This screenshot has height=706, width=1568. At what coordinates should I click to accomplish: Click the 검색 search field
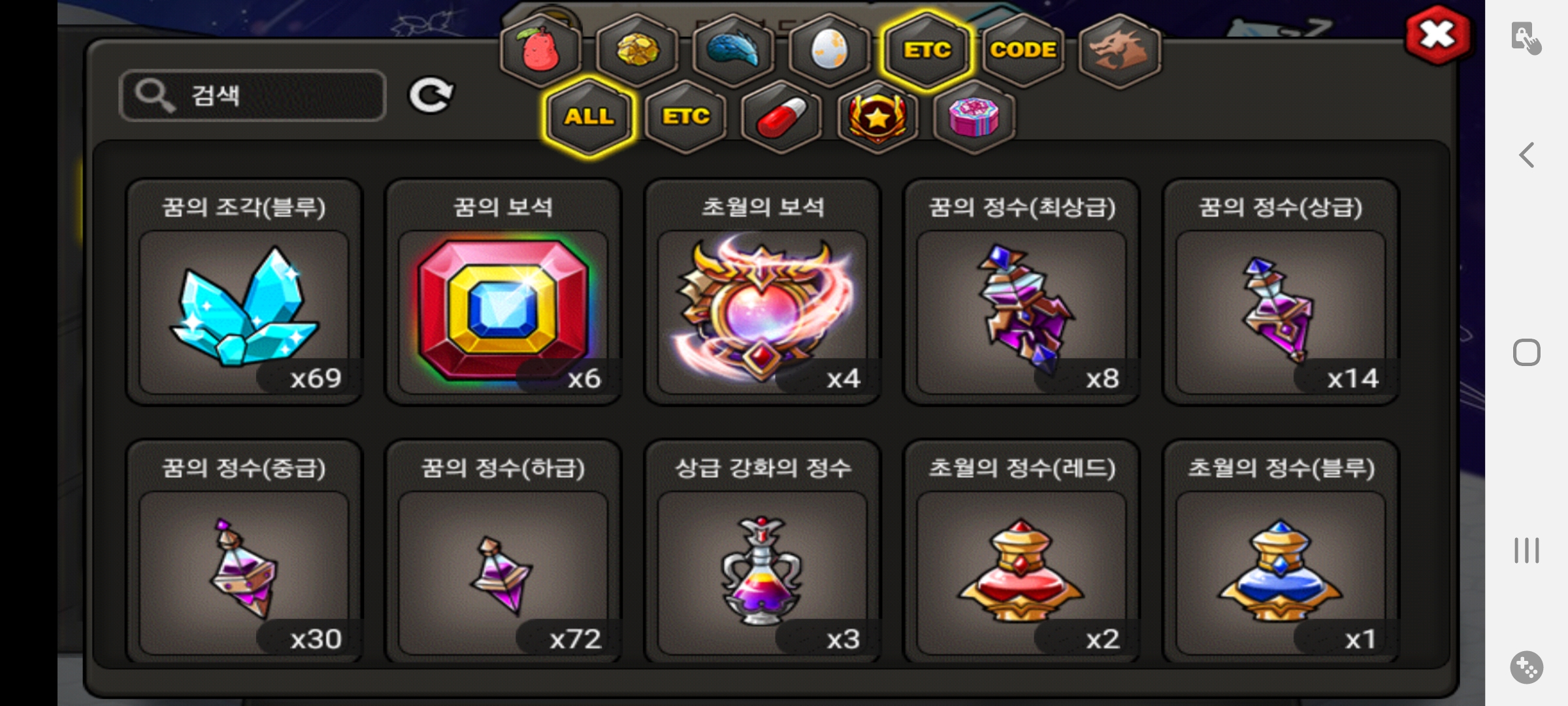click(x=253, y=95)
